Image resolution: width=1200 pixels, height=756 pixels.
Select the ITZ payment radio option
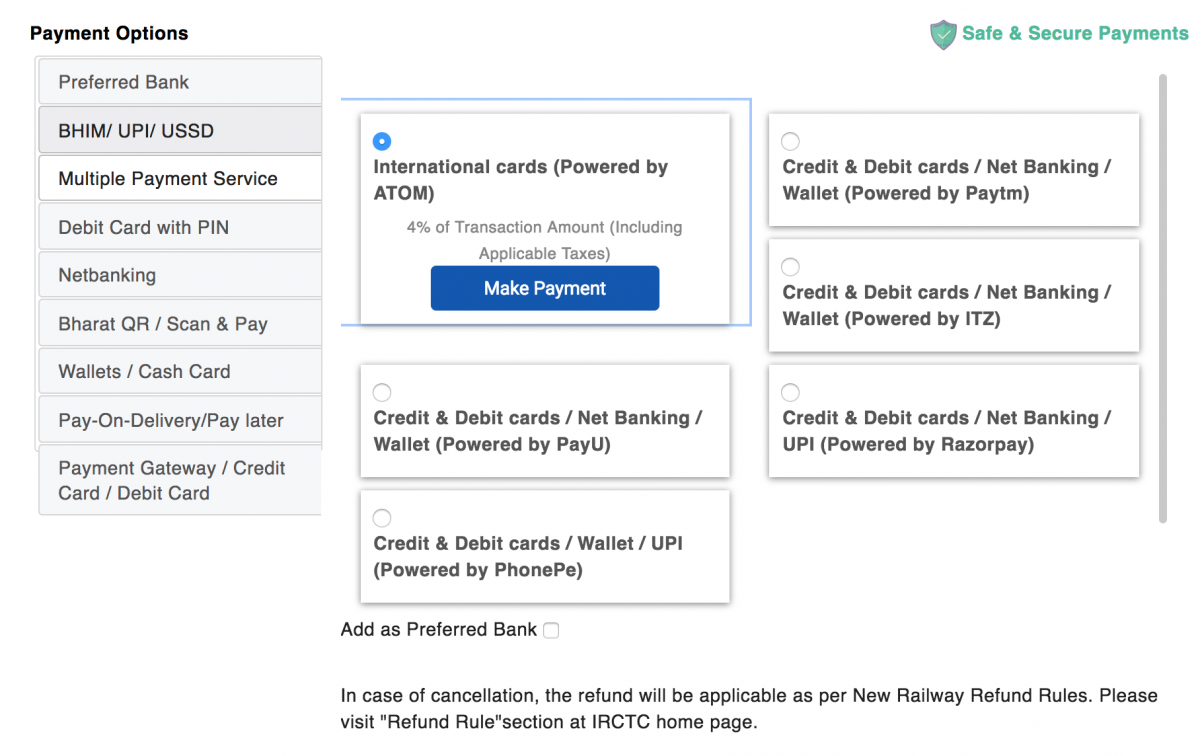790,267
